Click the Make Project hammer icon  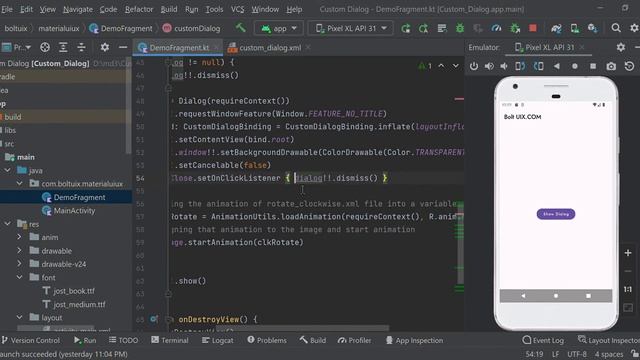coord(241,28)
